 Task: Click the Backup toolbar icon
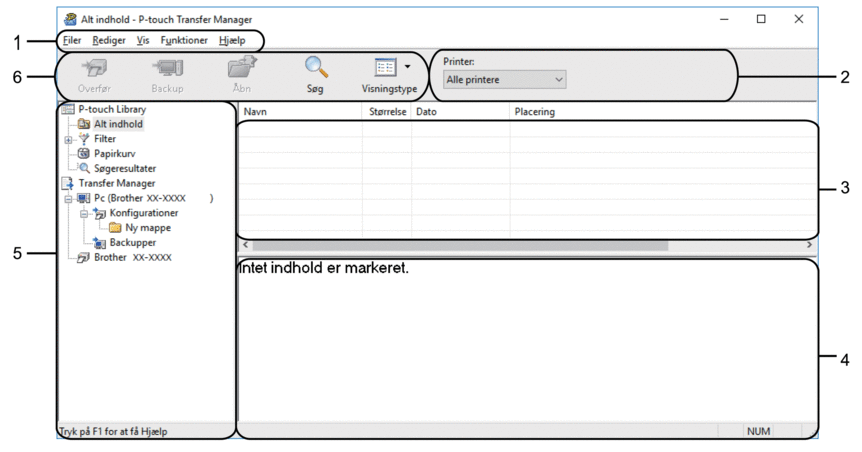tap(168, 68)
